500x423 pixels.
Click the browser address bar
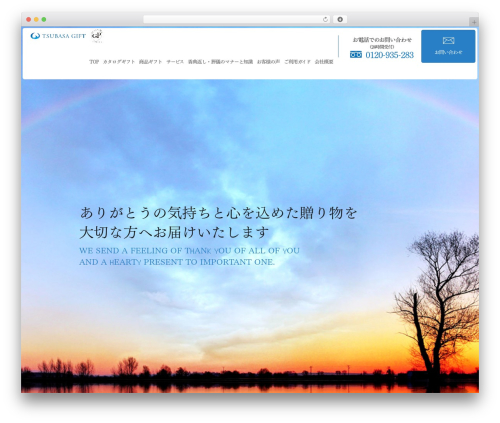click(x=237, y=19)
